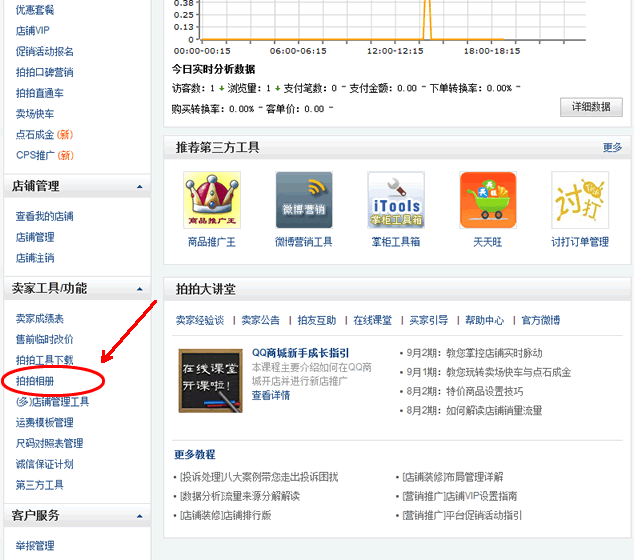Open 店铺VIP sidebar link
The width and height of the screenshot is (634, 560).
pyautogui.click(x=33, y=30)
